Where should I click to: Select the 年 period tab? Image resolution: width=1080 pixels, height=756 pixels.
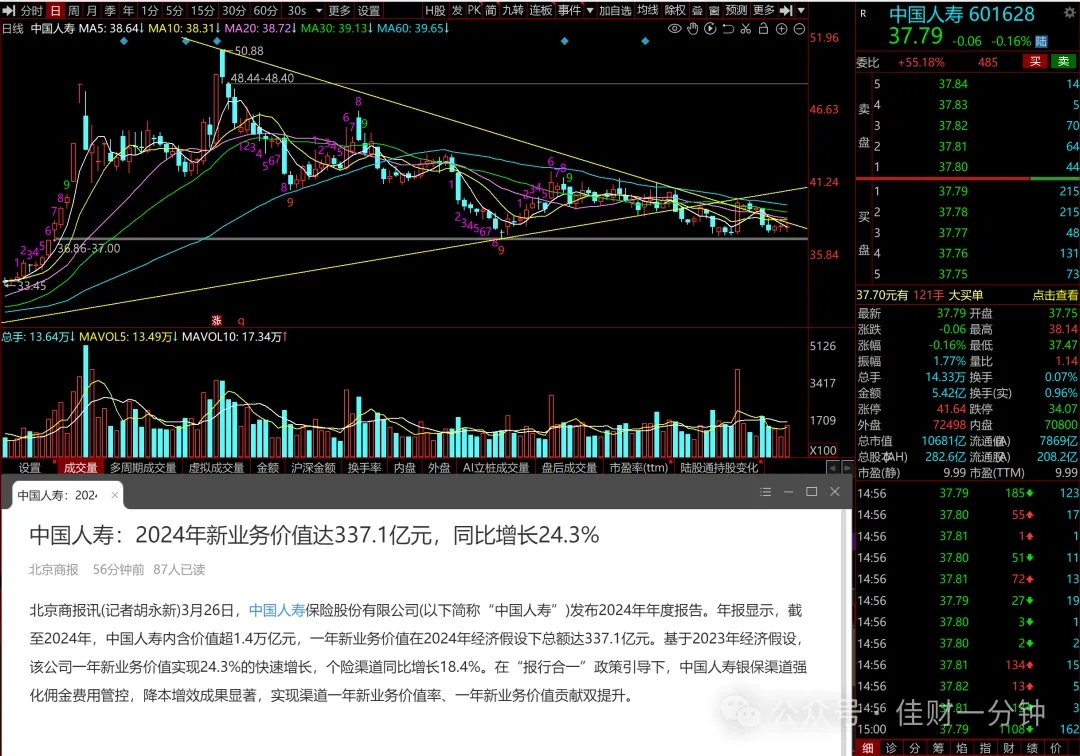point(128,10)
